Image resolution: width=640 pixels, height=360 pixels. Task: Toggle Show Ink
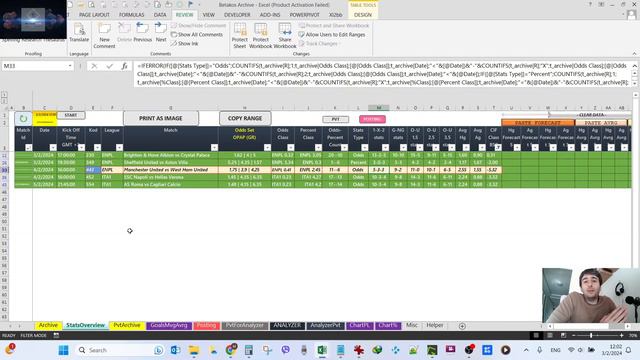[184, 43]
